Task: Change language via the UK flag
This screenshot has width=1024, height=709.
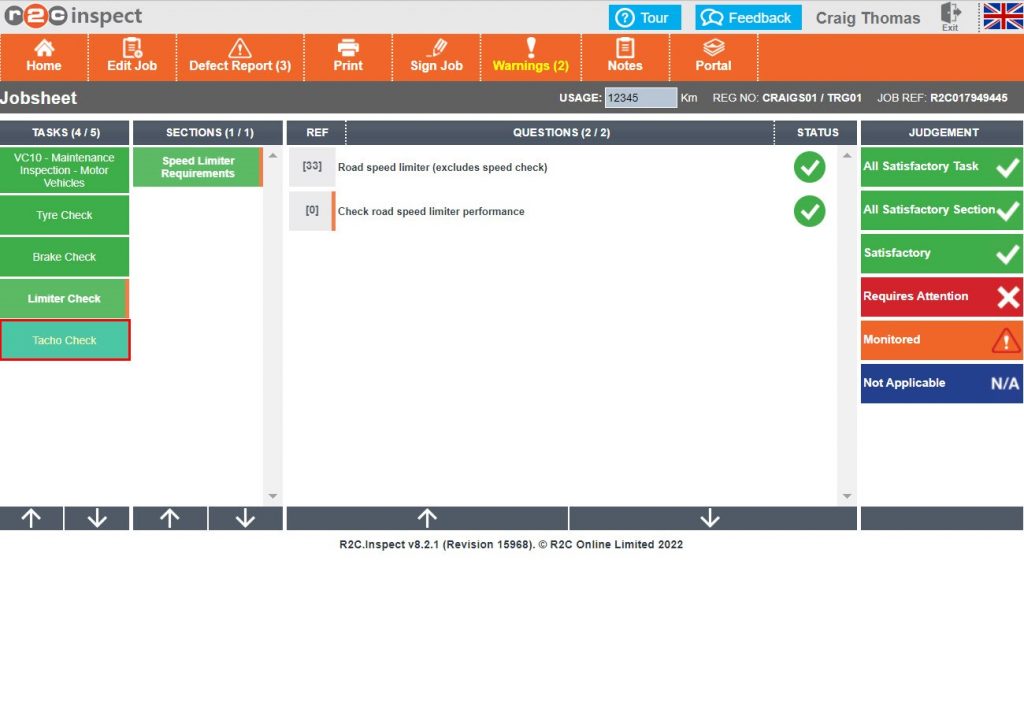Action: pos(1000,16)
